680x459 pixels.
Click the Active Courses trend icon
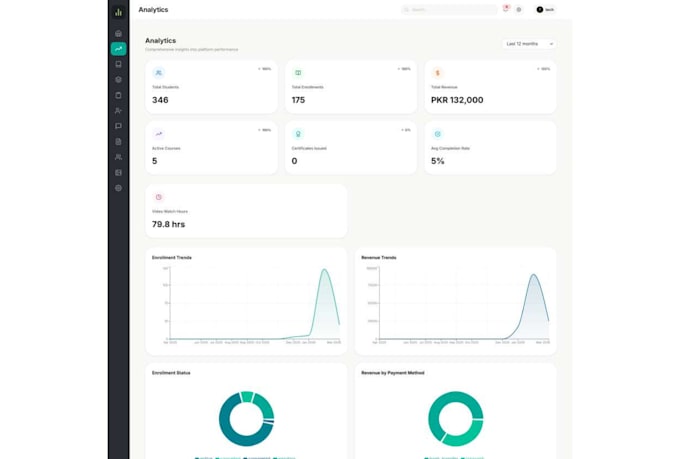pos(159,134)
